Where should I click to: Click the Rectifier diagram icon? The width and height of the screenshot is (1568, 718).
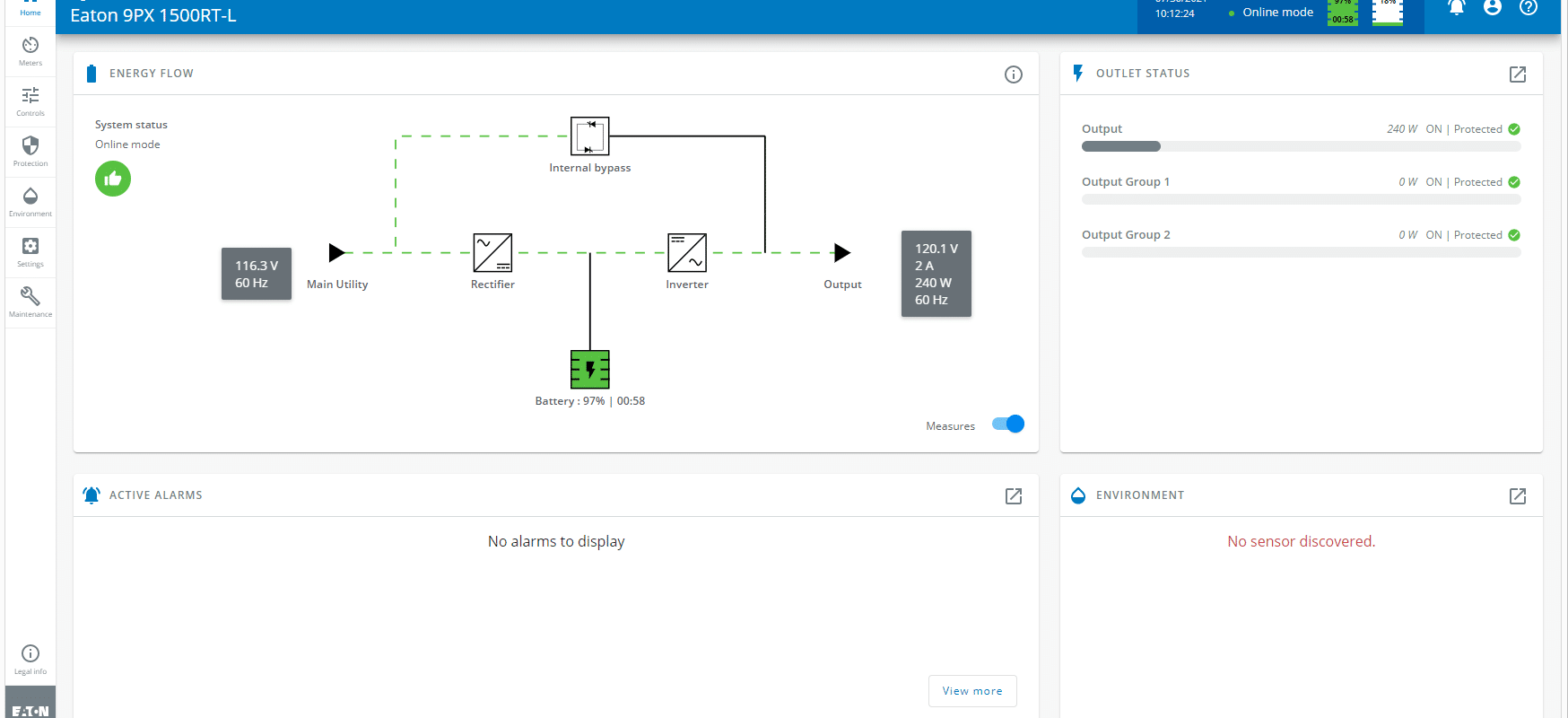click(492, 253)
